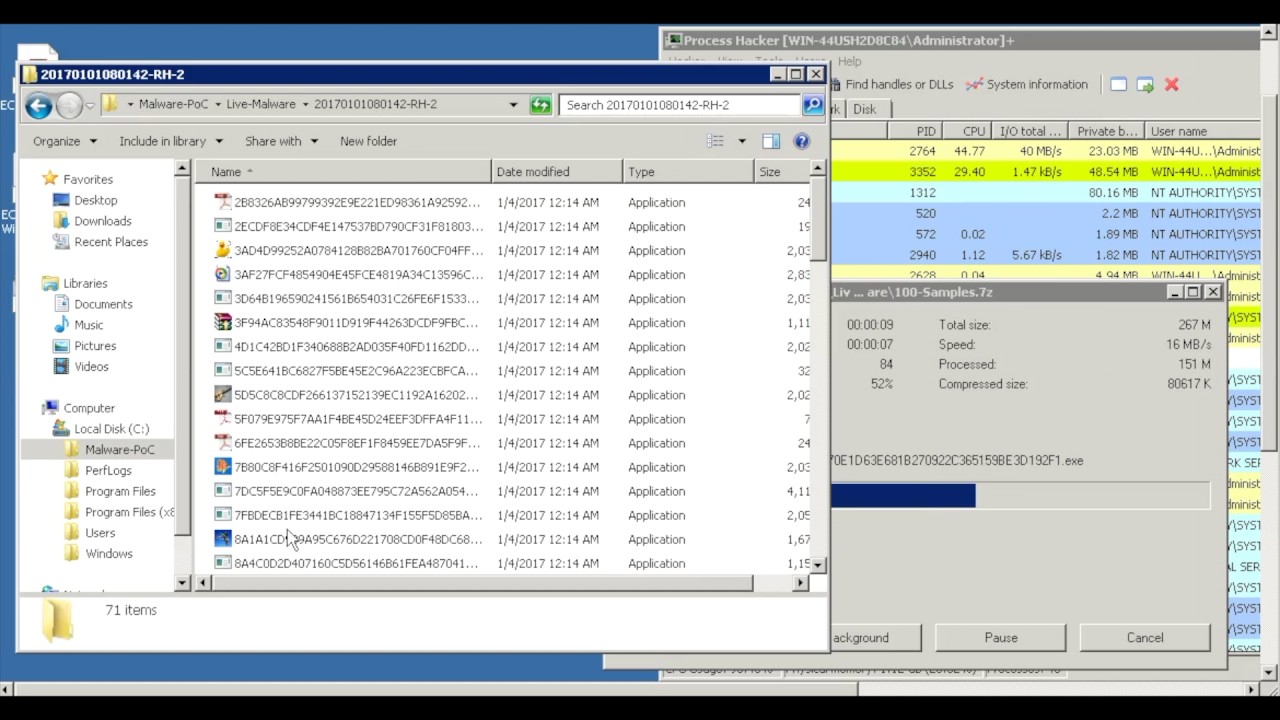Select PDF-icon file 2B8326AB99799392E9E221...
Screen dimensions: 1280x720
click(x=346, y=202)
